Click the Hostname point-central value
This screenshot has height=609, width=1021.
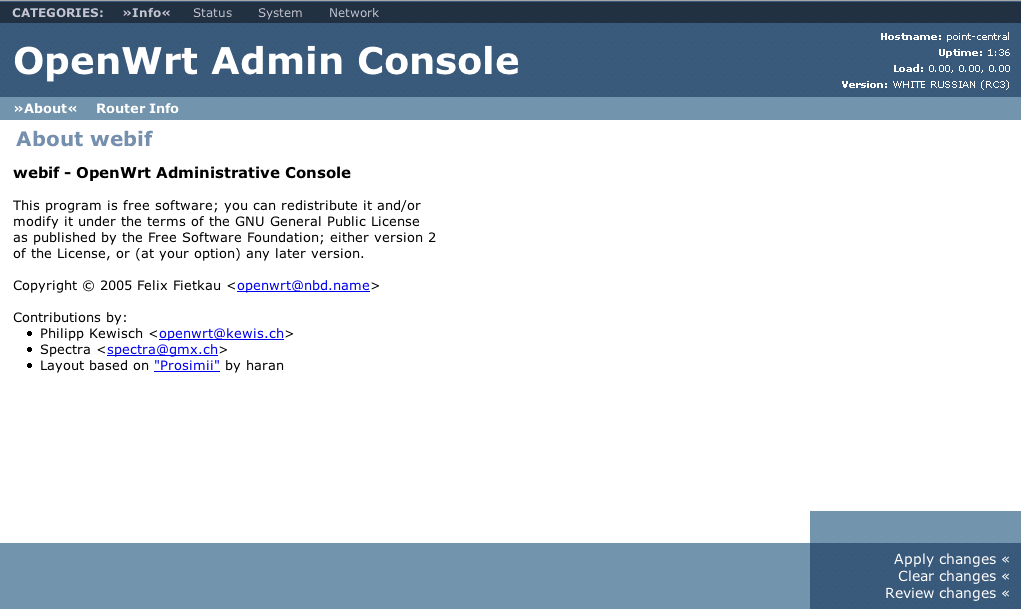(x=977, y=37)
